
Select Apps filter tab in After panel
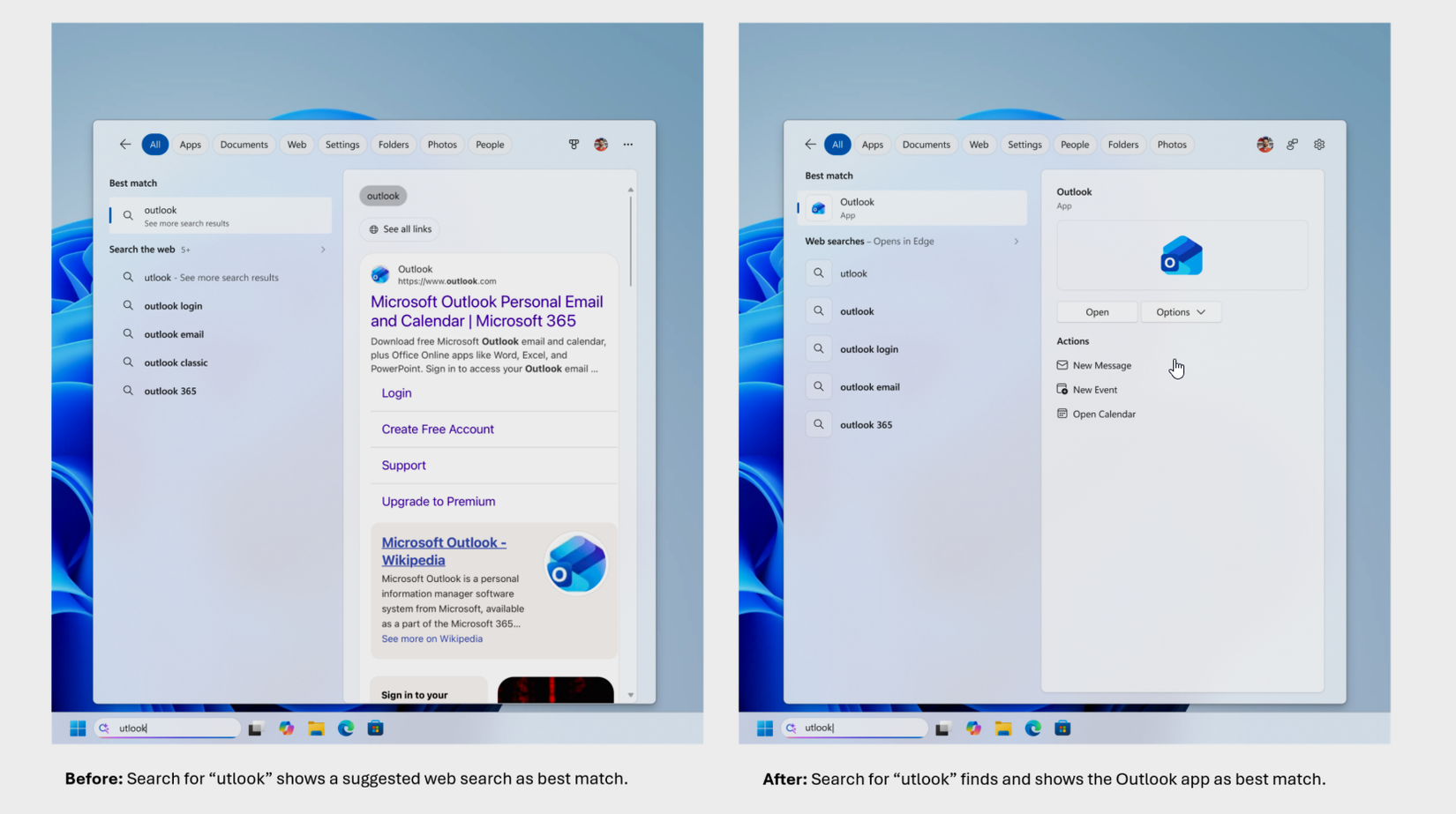(x=873, y=145)
